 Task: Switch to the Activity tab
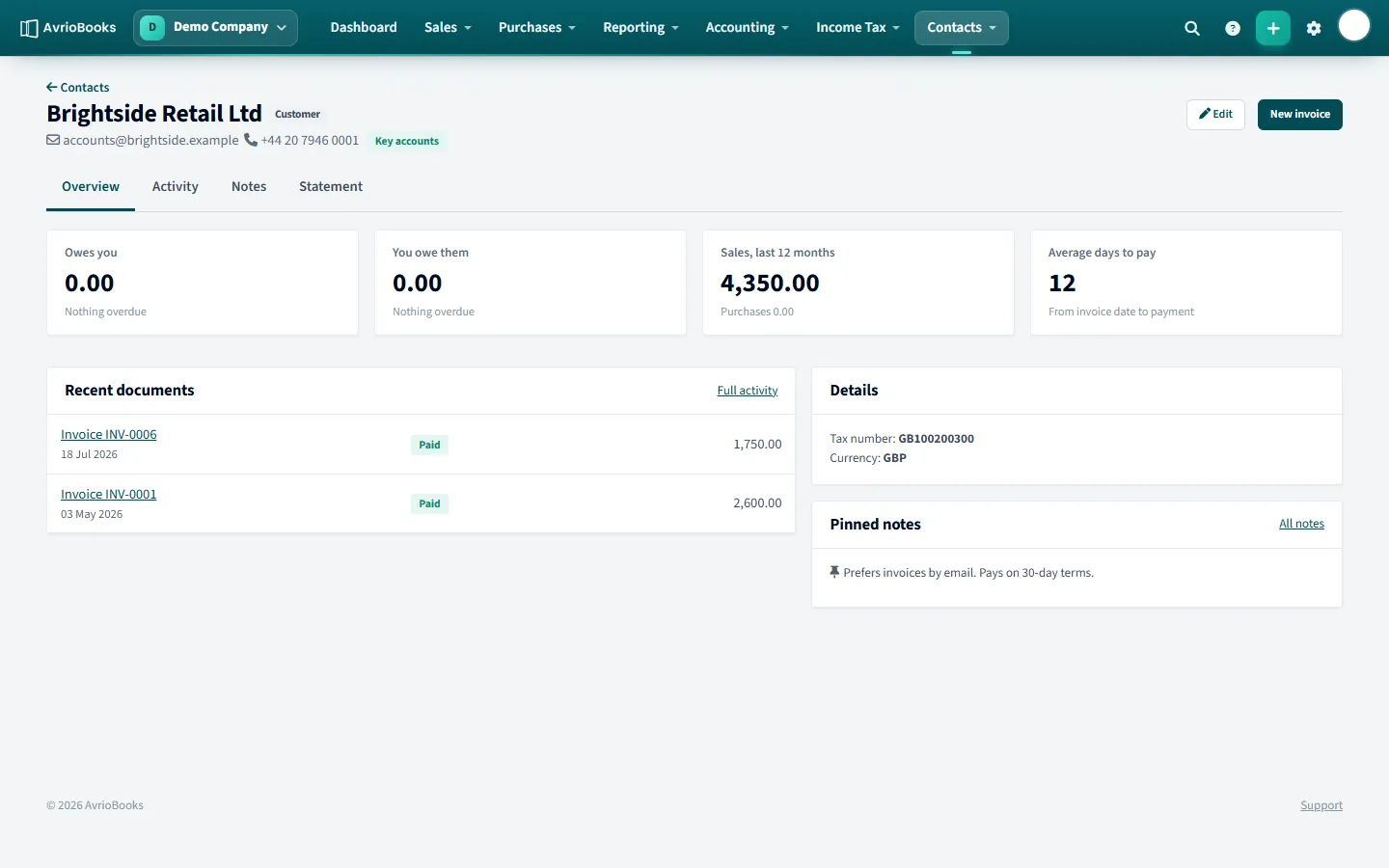pyautogui.click(x=176, y=187)
